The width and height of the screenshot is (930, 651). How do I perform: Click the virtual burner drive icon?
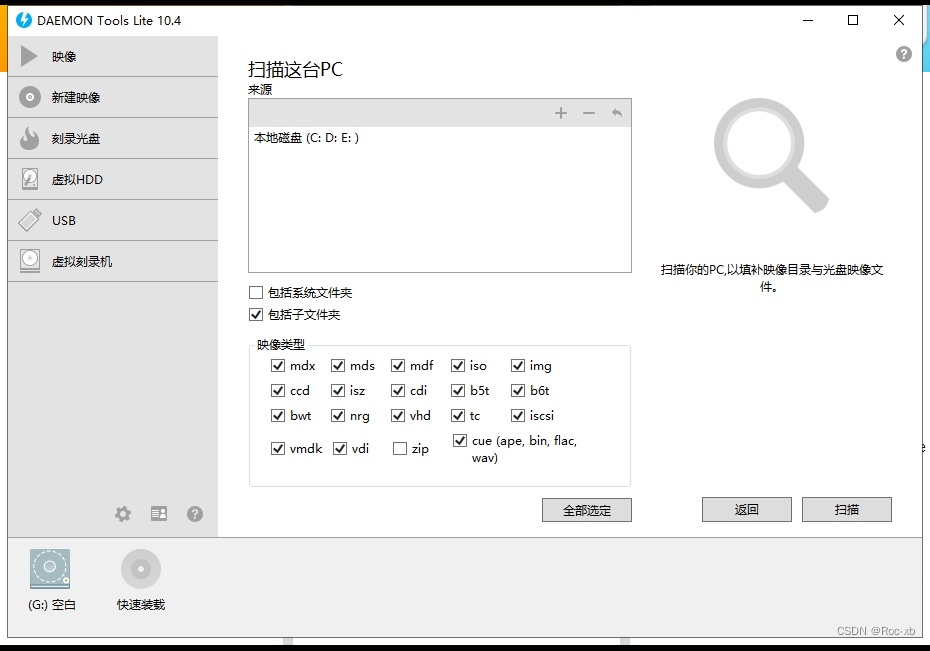[x=30, y=260]
